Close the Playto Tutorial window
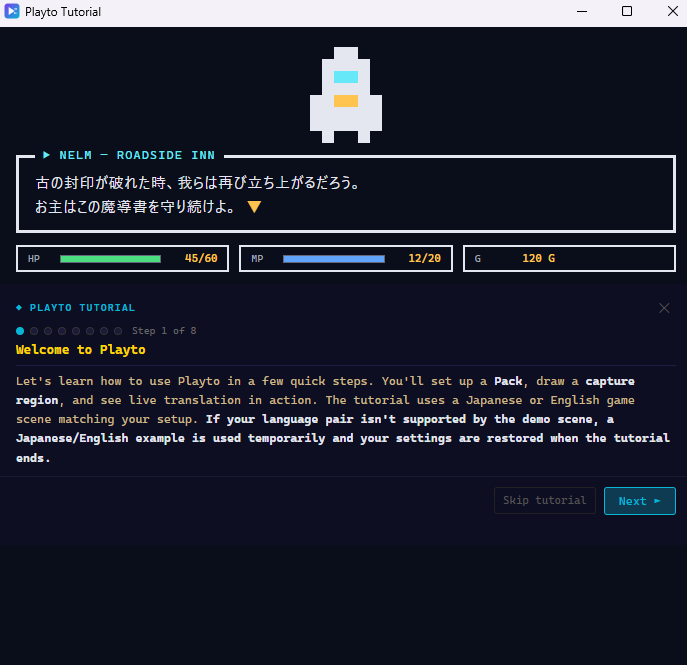This screenshot has height=665, width=687. click(x=673, y=11)
